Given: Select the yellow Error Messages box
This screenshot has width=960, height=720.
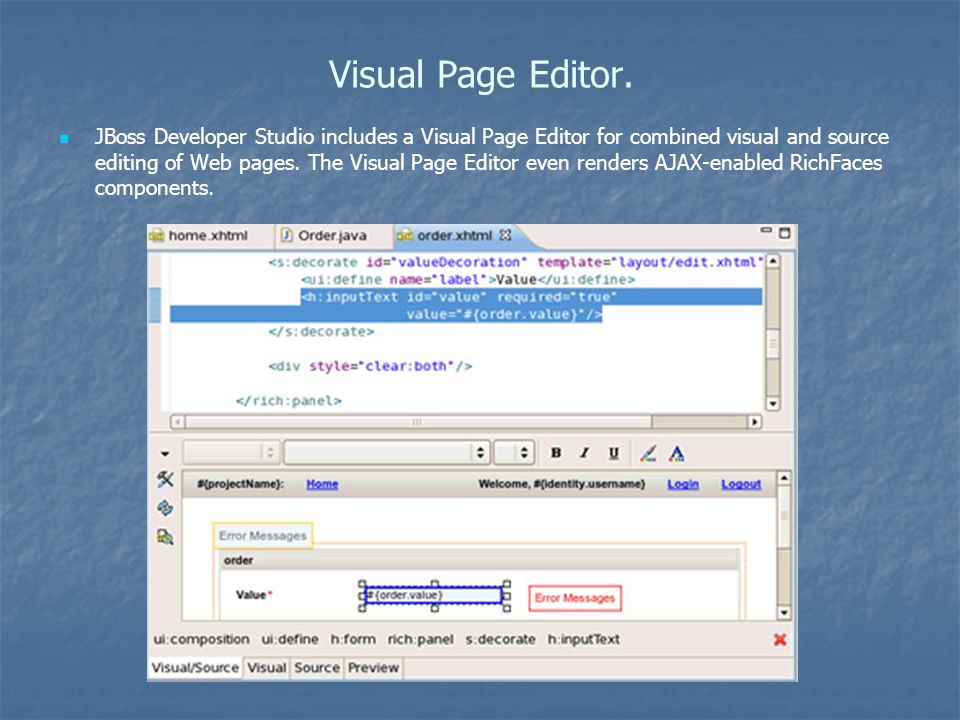Looking at the screenshot, I should [263, 536].
